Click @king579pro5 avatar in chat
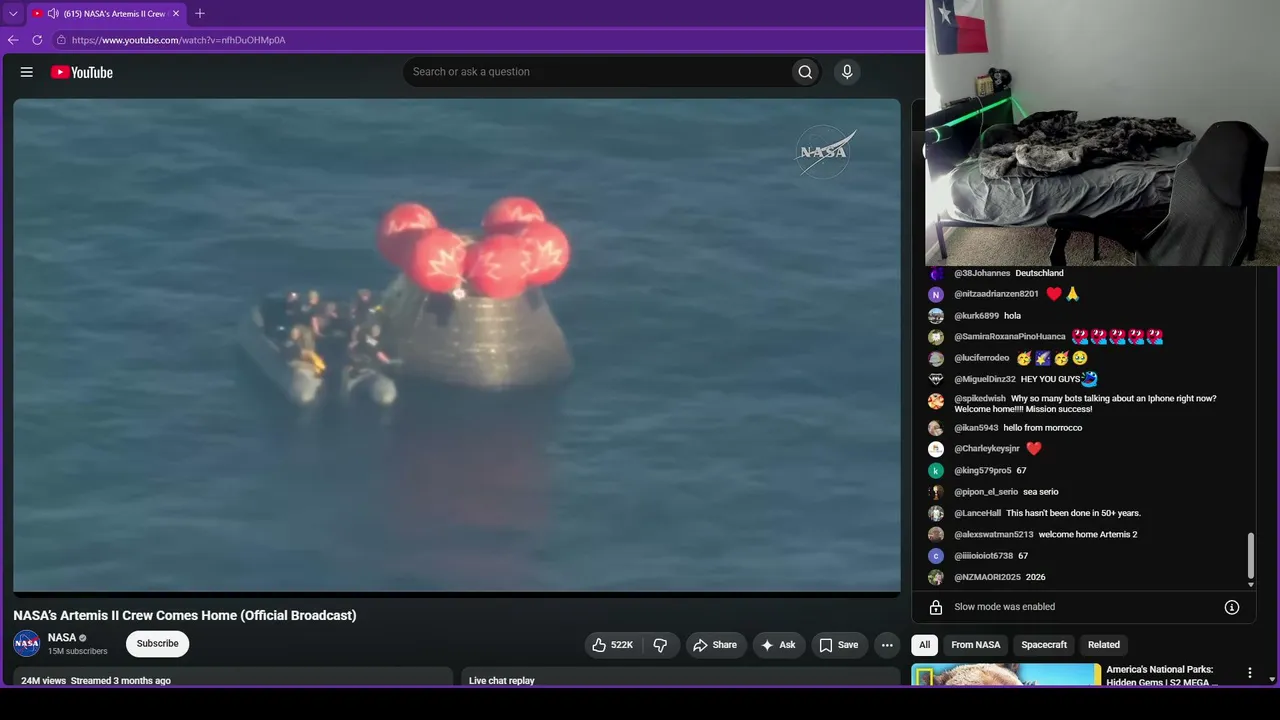Viewport: 1280px width, 720px height. click(936, 471)
